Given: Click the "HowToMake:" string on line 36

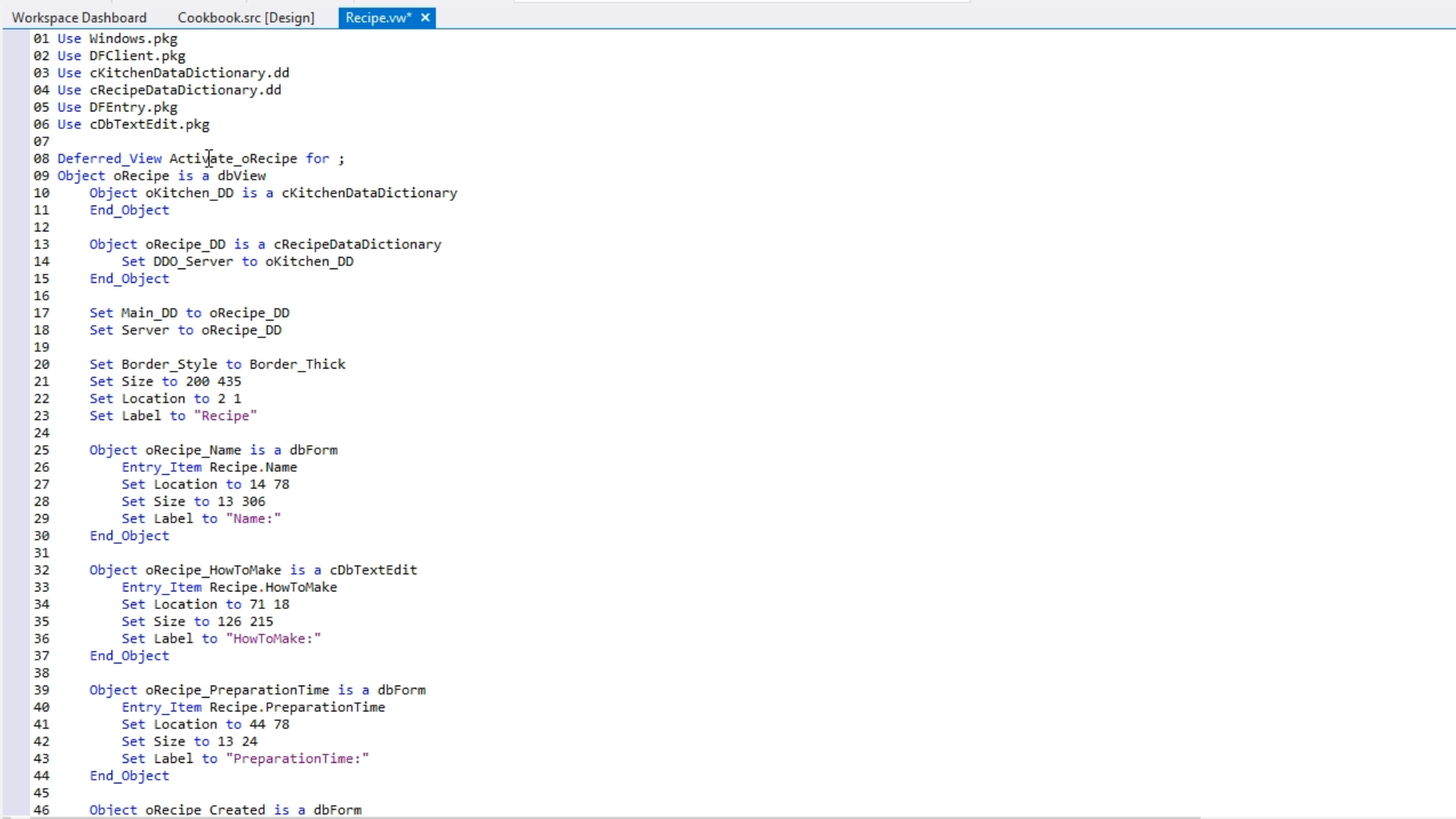Looking at the screenshot, I should 273,639.
